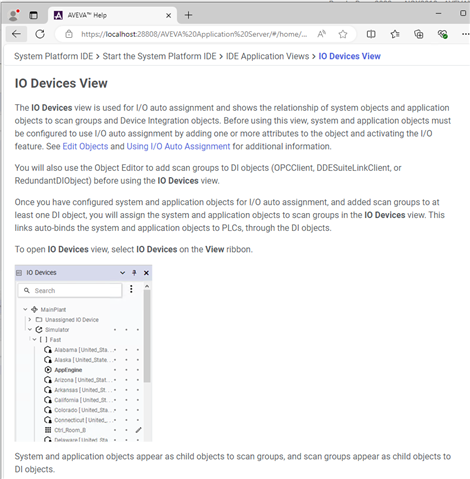Open Browser essentials icon
The image size is (470, 479).
[x=443, y=34]
